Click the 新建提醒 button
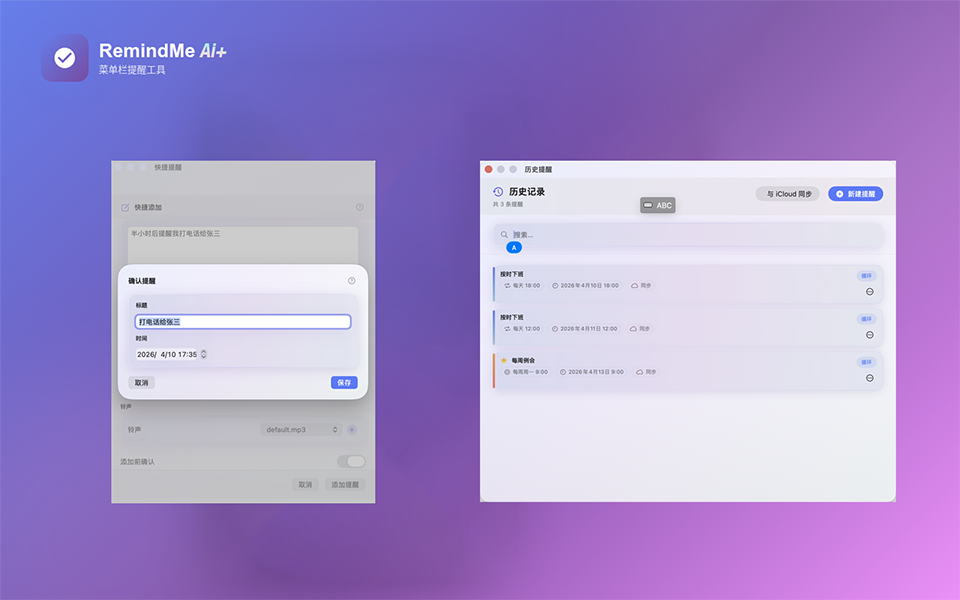Screen dimensions: 960x600 pos(855,194)
